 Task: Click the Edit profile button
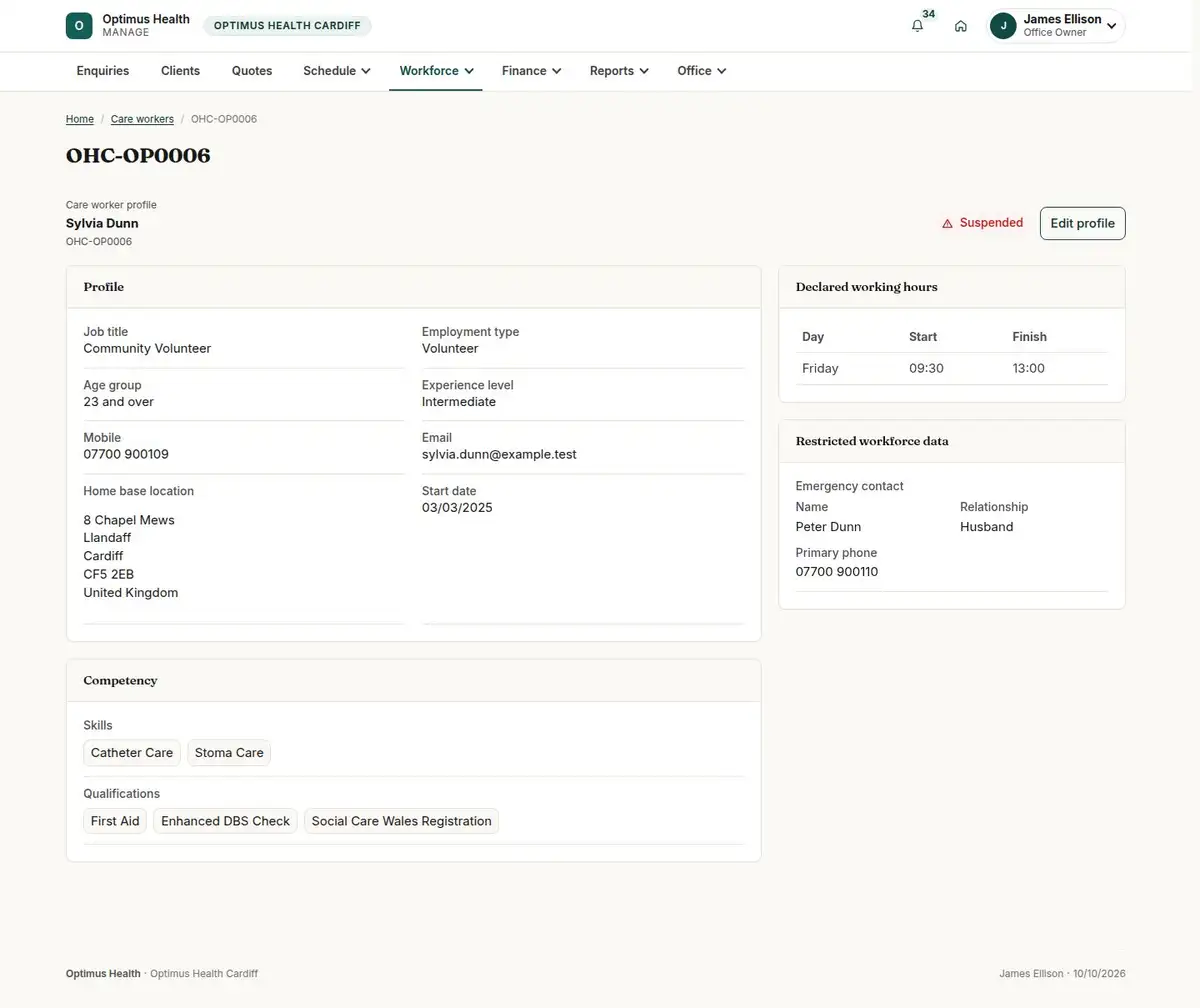pos(1082,223)
